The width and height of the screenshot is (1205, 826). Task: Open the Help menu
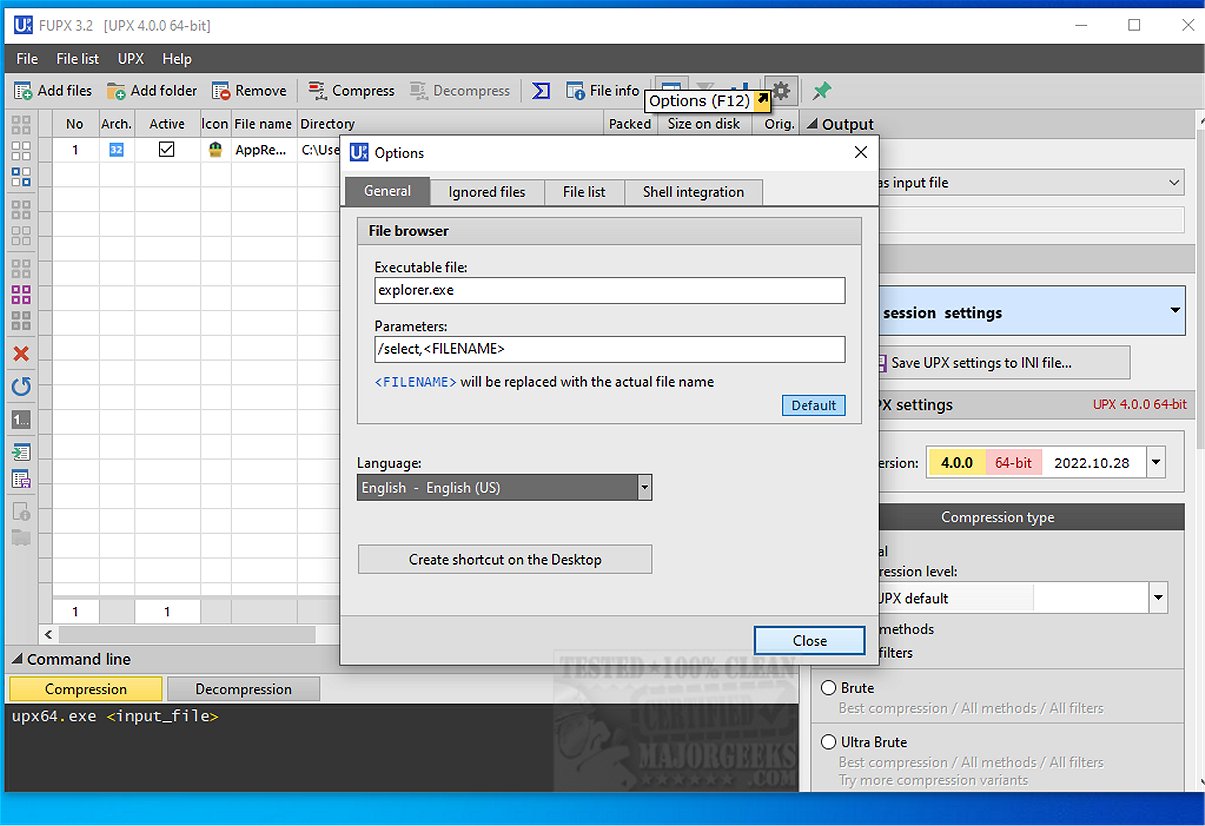(177, 59)
